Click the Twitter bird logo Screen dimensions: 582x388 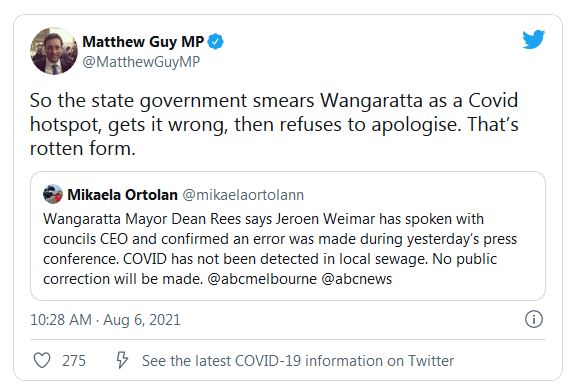(533, 39)
